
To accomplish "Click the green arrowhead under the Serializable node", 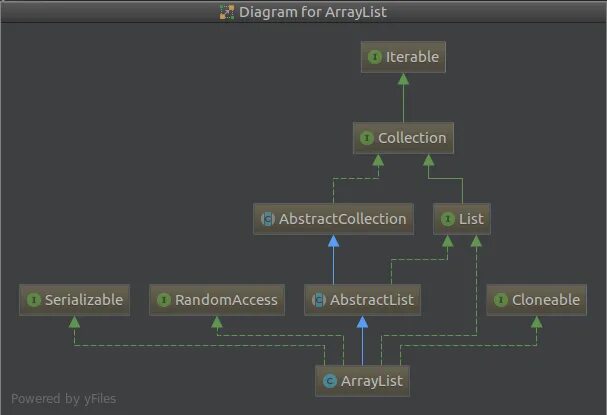I will tap(74, 322).
